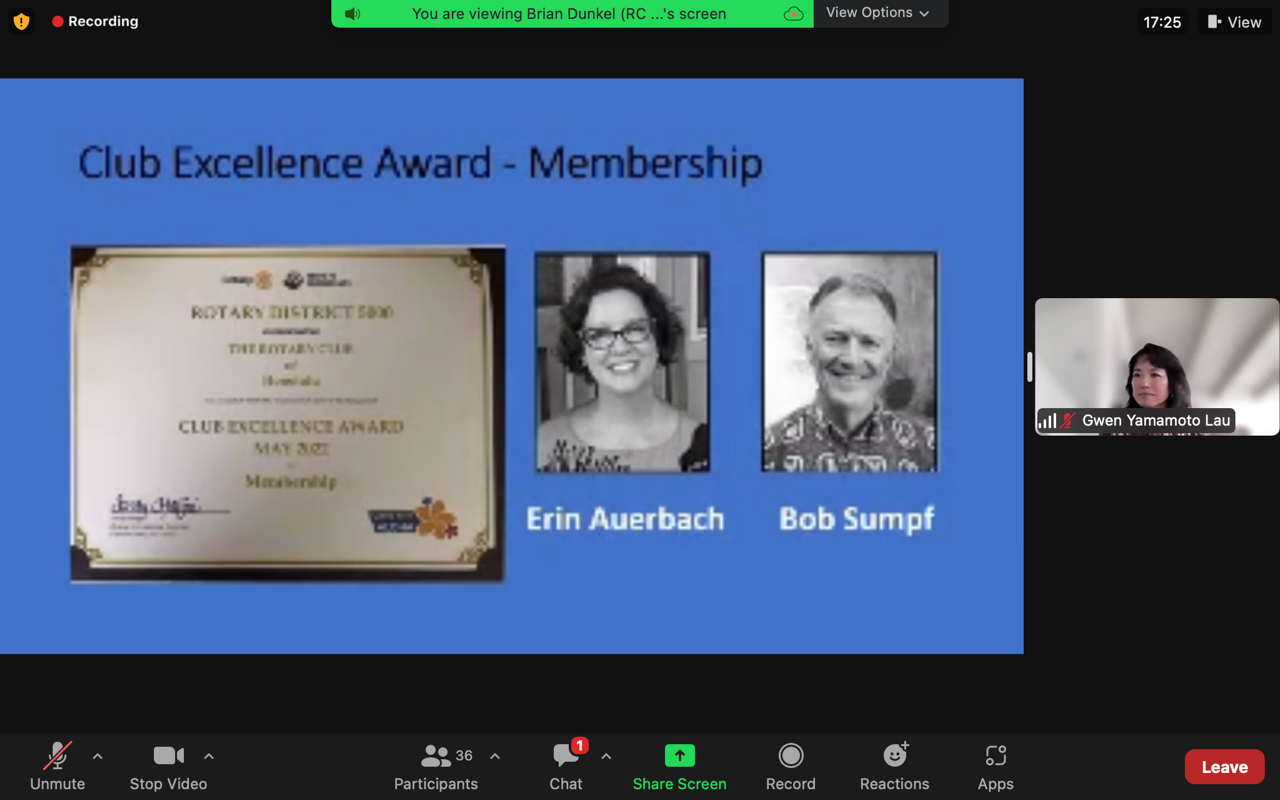This screenshot has width=1280, height=800.
Task: Open the View layout menu
Action: click(x=1234, y=22)
